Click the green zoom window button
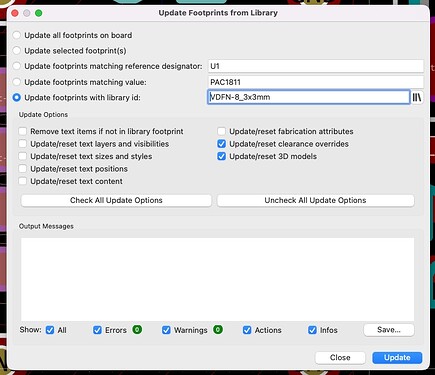This screenshot has width=435, height=375. point(39,13)
